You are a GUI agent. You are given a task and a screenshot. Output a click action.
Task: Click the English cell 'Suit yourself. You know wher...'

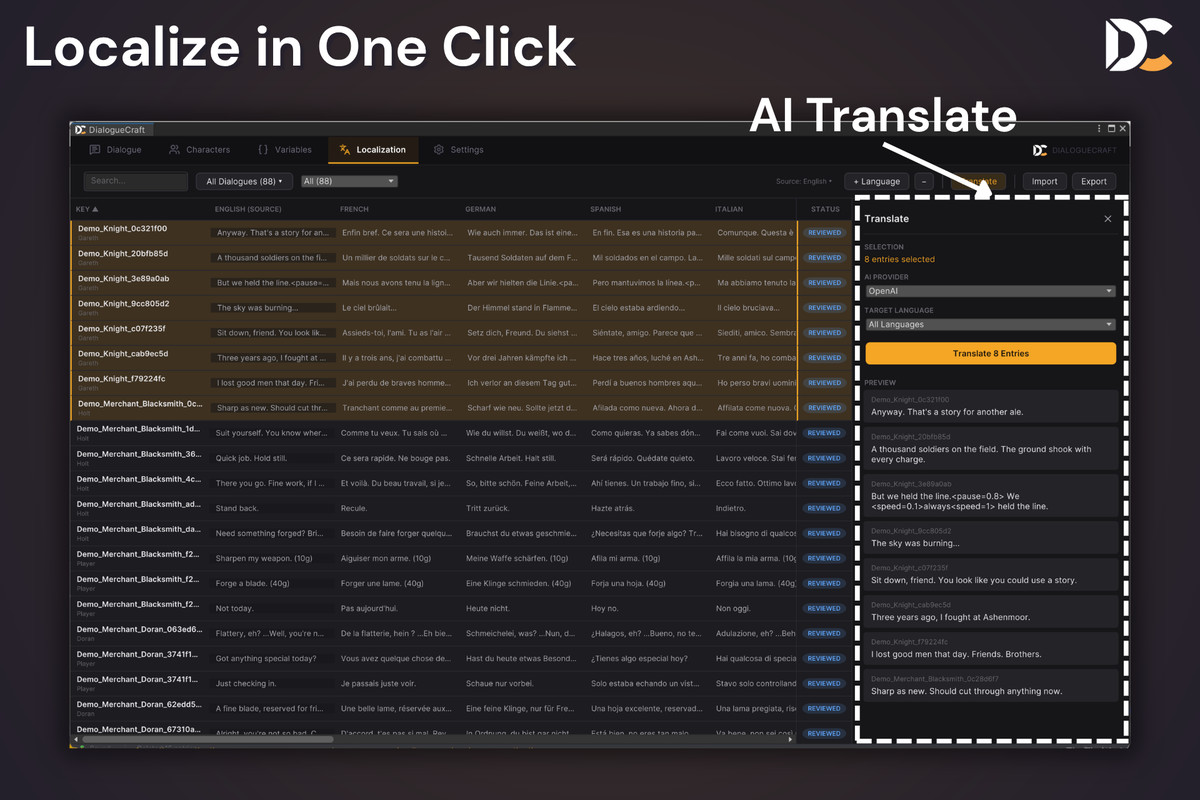point(272,433)
